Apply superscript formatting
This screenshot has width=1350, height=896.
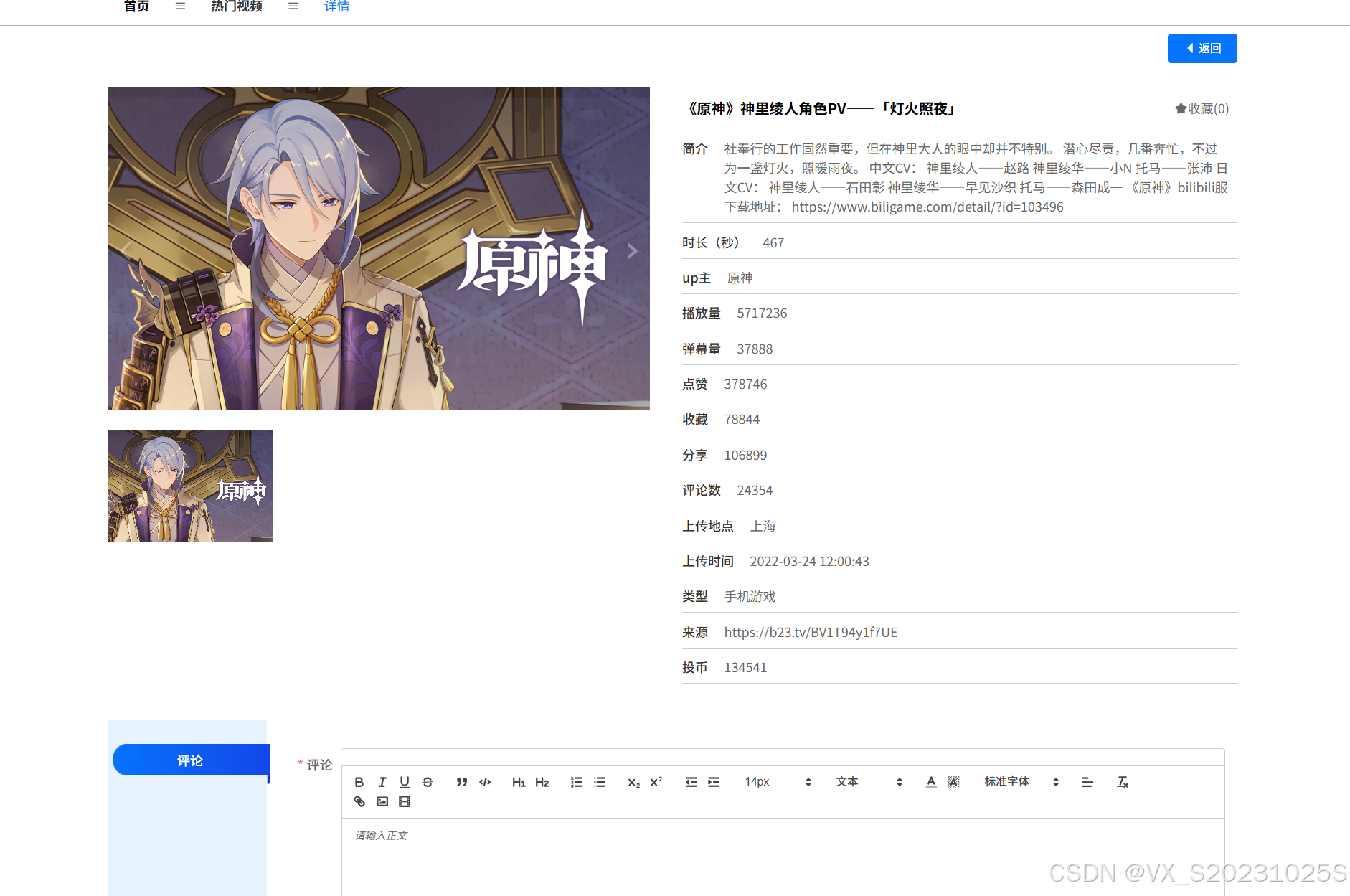pos(656,782)
